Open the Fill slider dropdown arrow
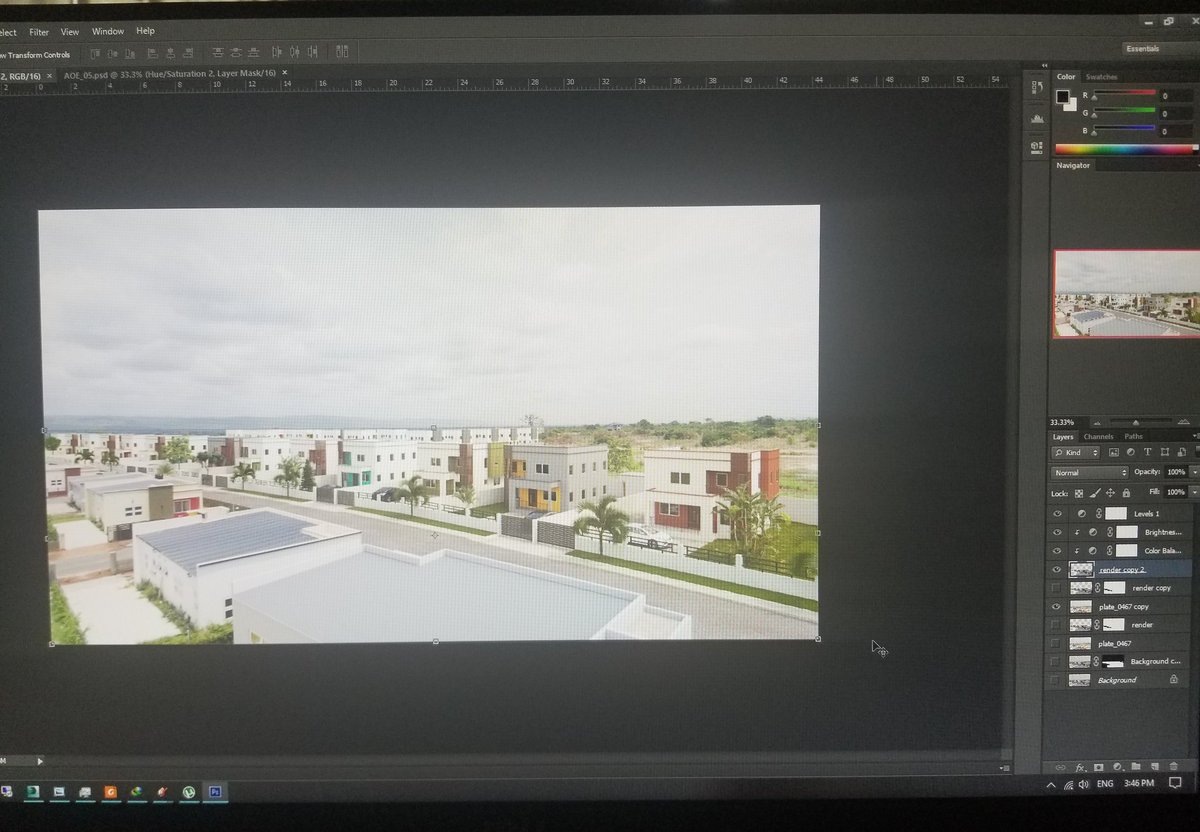 coord(1195,492)
